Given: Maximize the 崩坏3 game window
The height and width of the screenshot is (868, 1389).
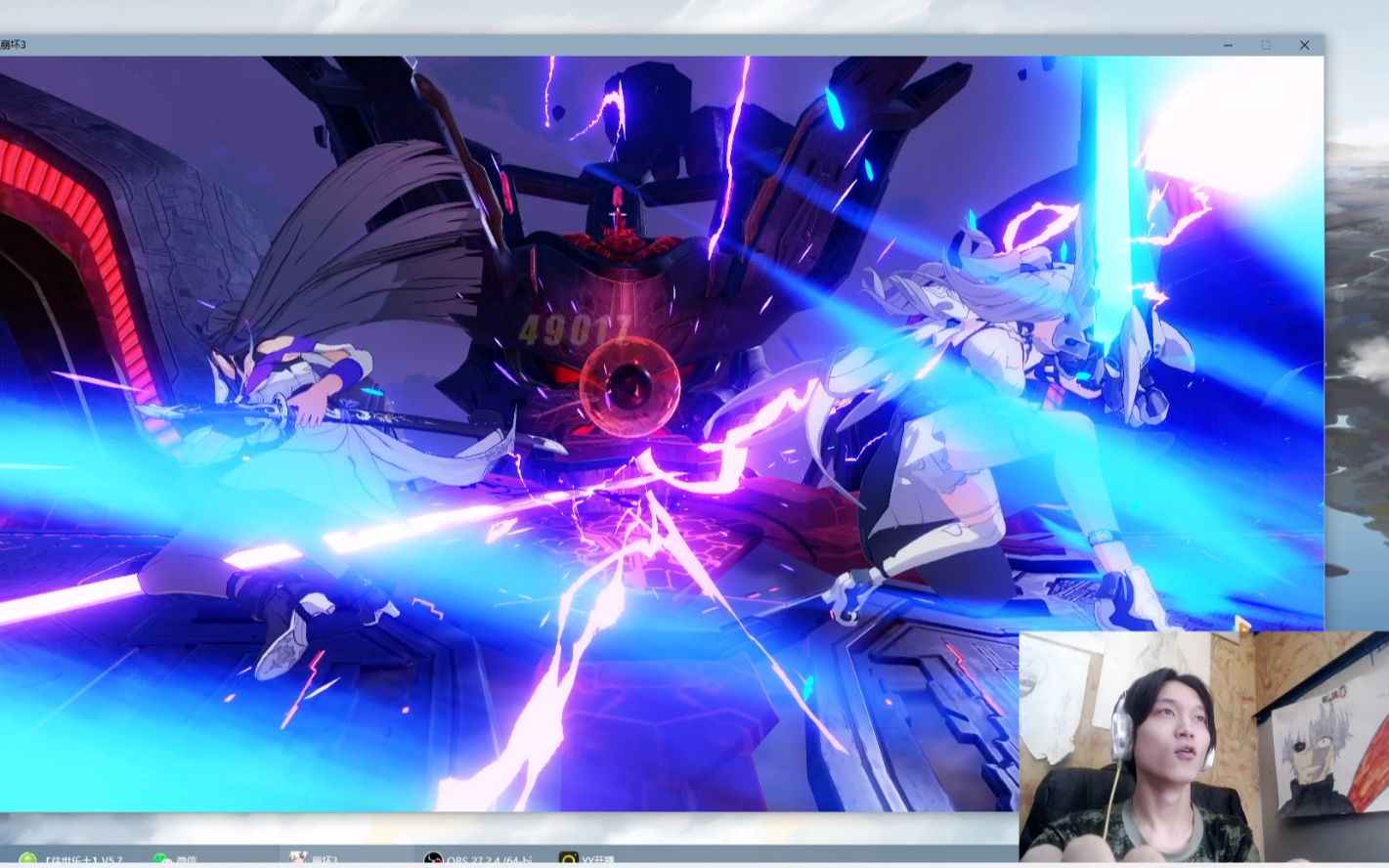Looking at the screenshot, I should (x=1266, y=45).
